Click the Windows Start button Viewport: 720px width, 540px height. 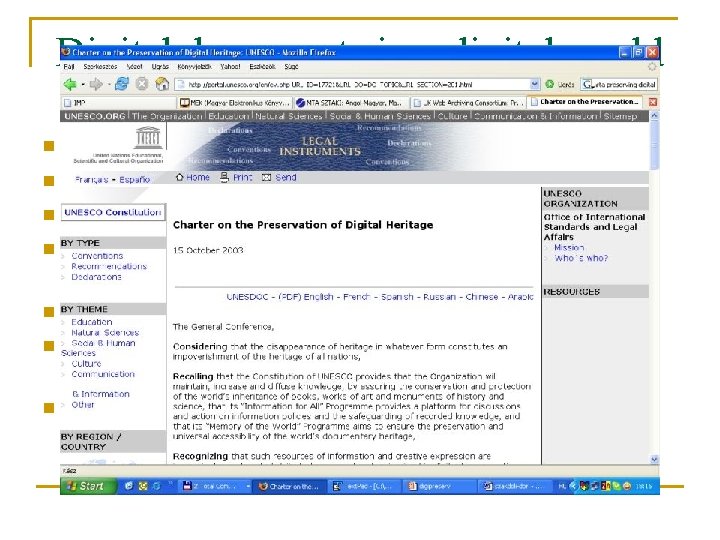87,486
